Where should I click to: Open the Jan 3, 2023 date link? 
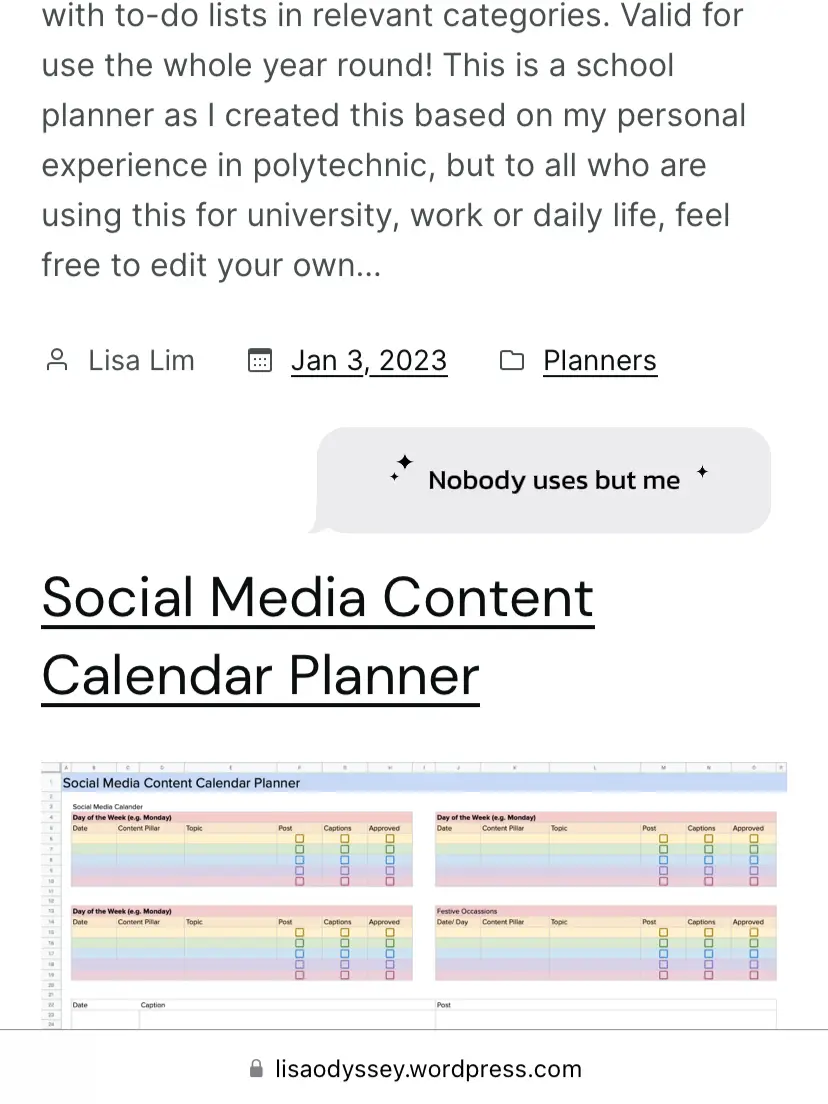click(369, 360)
